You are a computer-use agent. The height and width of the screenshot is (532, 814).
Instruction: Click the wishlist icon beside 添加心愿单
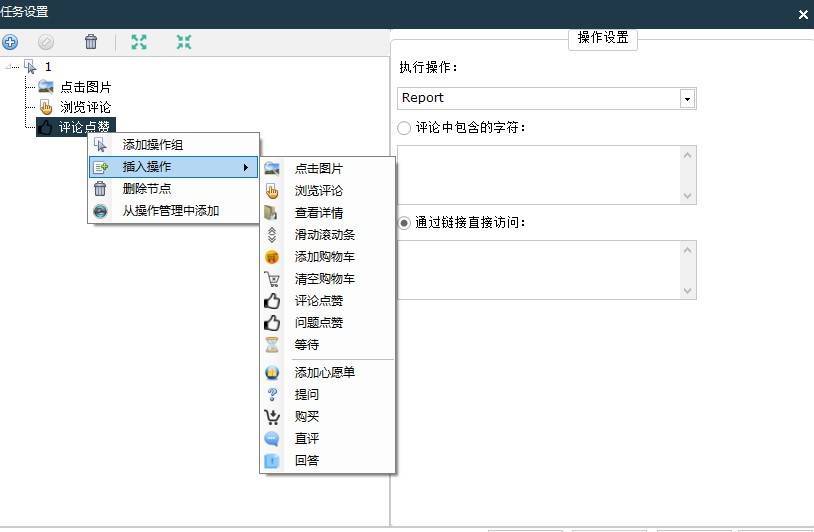(272, 373)
